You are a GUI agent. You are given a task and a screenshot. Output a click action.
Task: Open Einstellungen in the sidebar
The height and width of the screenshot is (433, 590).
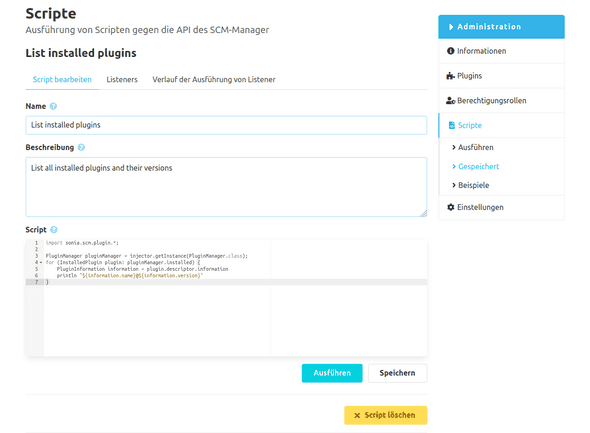click(501, 207)
